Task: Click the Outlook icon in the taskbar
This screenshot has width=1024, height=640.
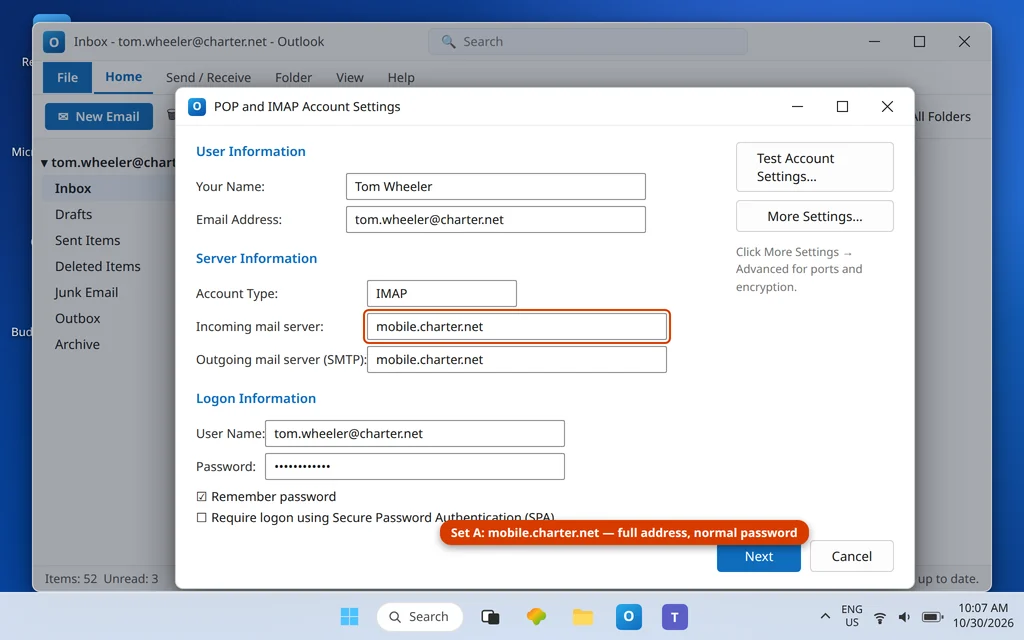Action: (628, 616)
